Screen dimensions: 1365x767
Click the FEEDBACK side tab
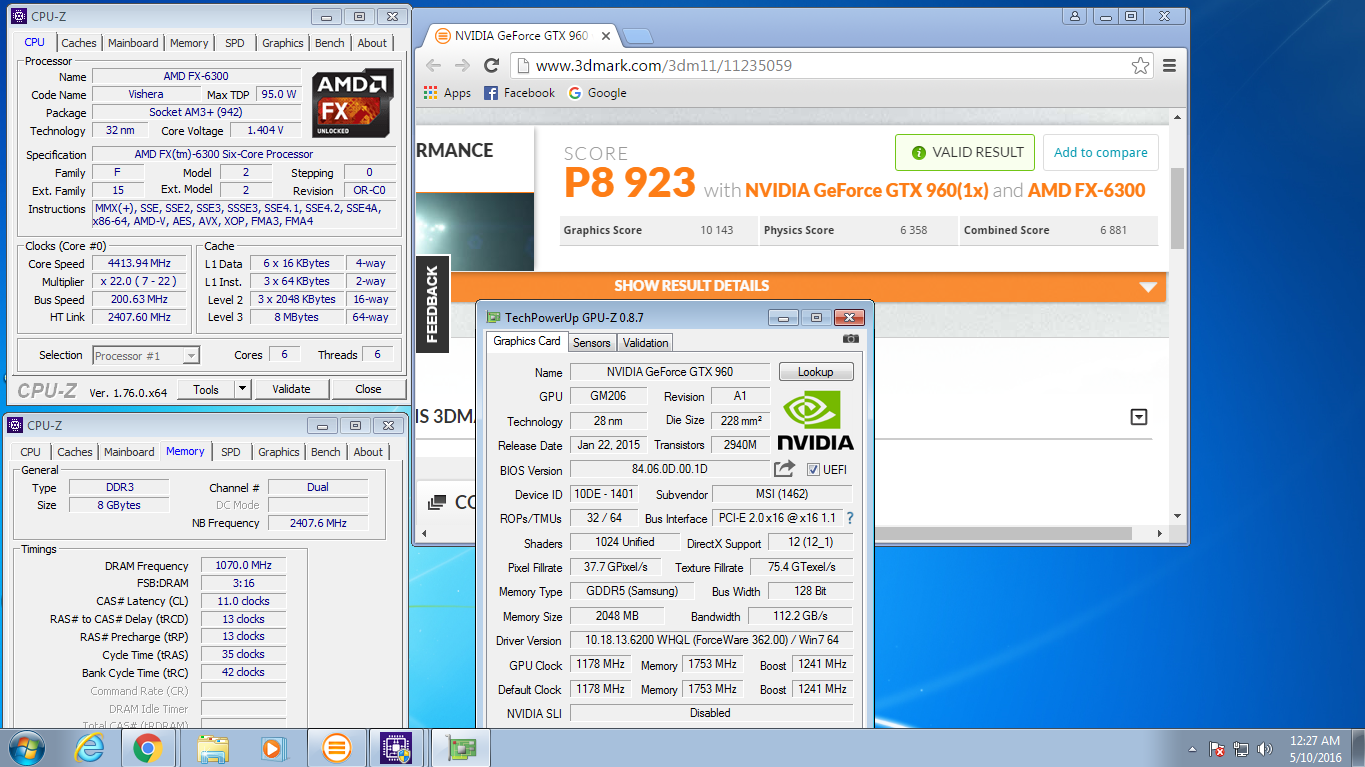pyautogui.click(x=432, y=304)
